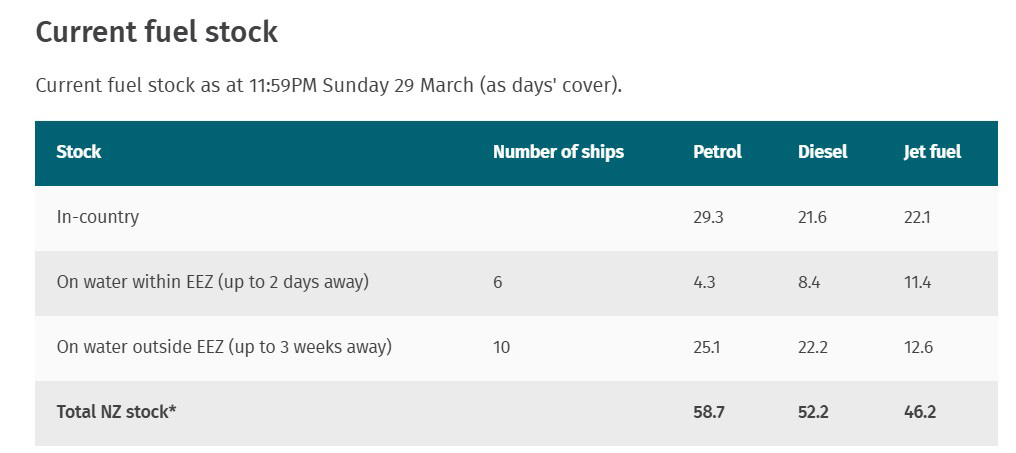Click the "Jet fuel" column header
The height and width of the screenshot is (453, 1016).
932,152
